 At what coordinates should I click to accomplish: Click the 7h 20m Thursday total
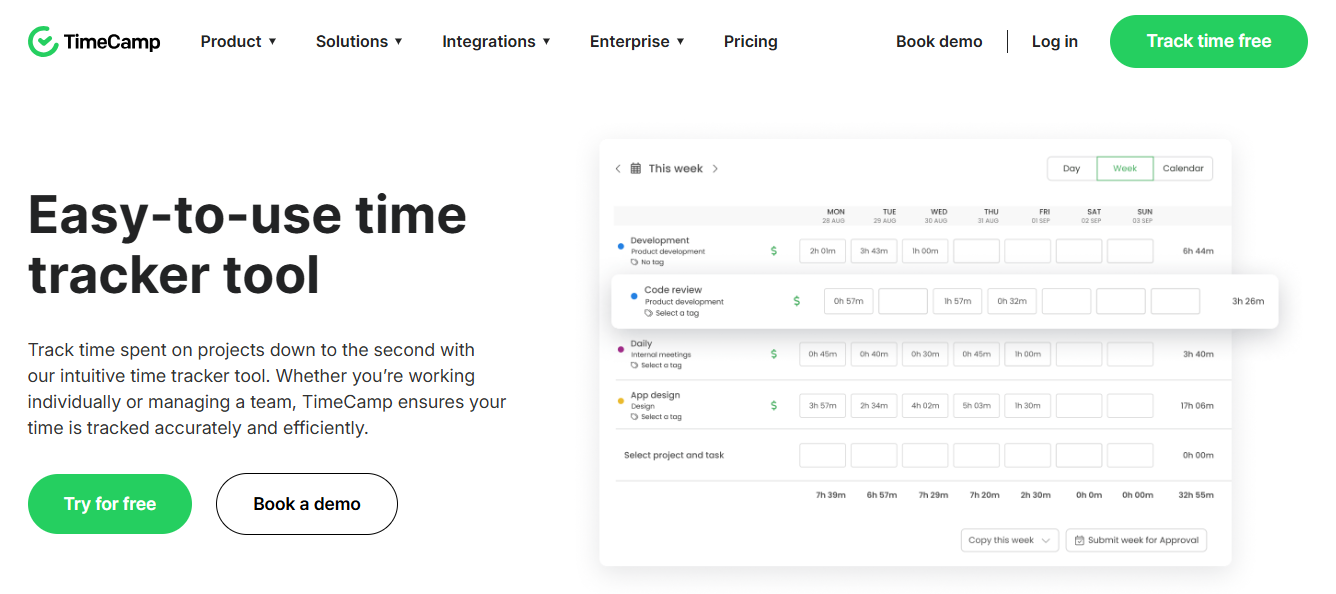click(984, 495)
